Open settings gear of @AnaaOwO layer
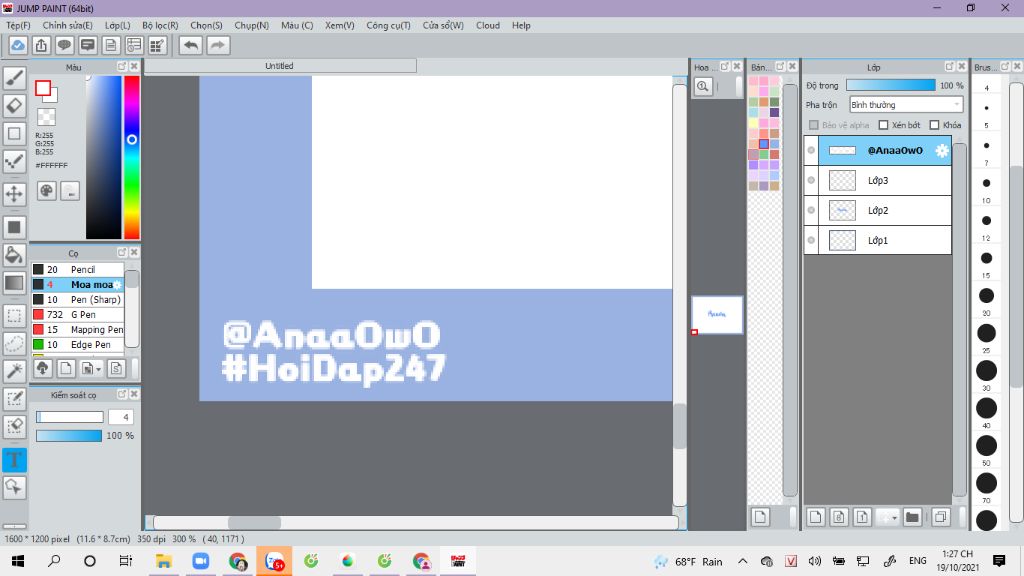This screenshot has width=1024, height=576. click(941, 150)
